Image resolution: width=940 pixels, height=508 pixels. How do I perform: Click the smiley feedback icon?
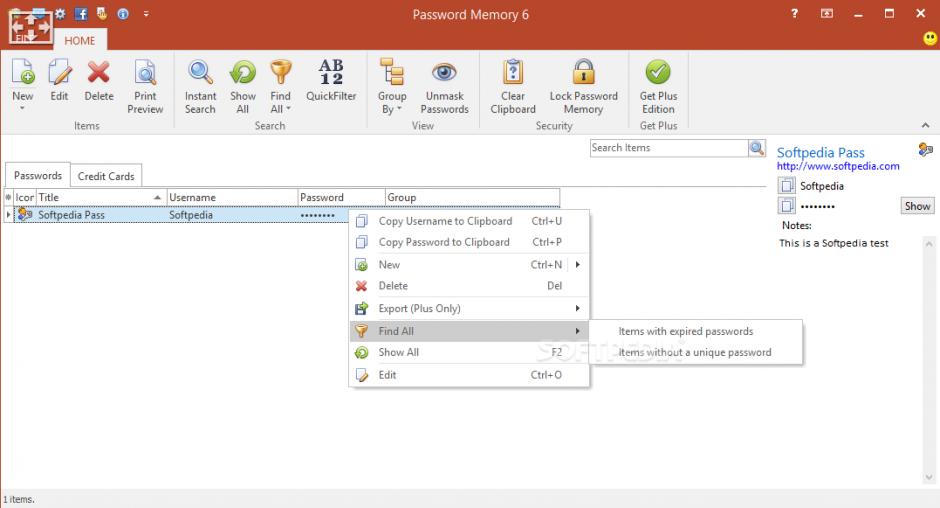pos(930,39)
